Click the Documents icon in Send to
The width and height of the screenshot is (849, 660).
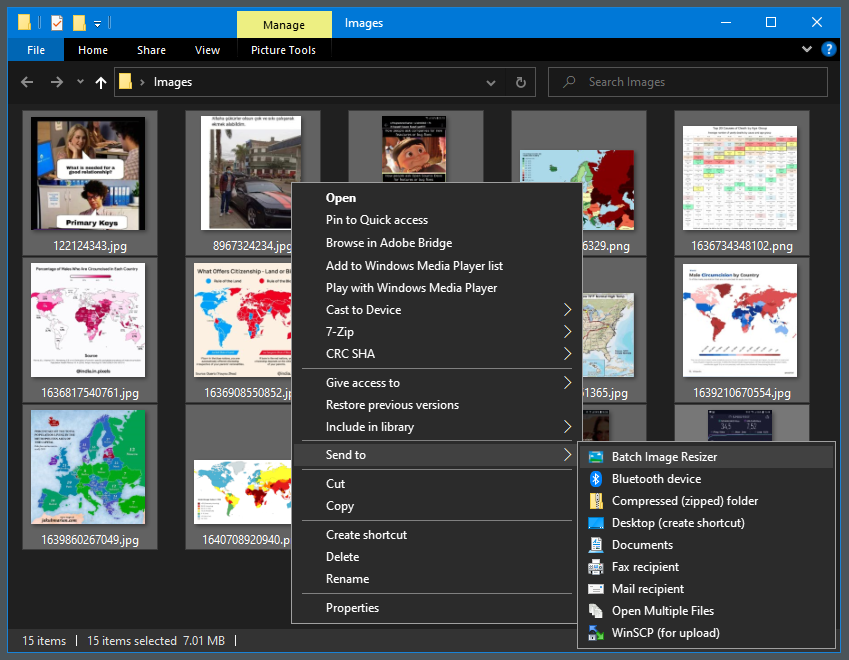(596, 545)
